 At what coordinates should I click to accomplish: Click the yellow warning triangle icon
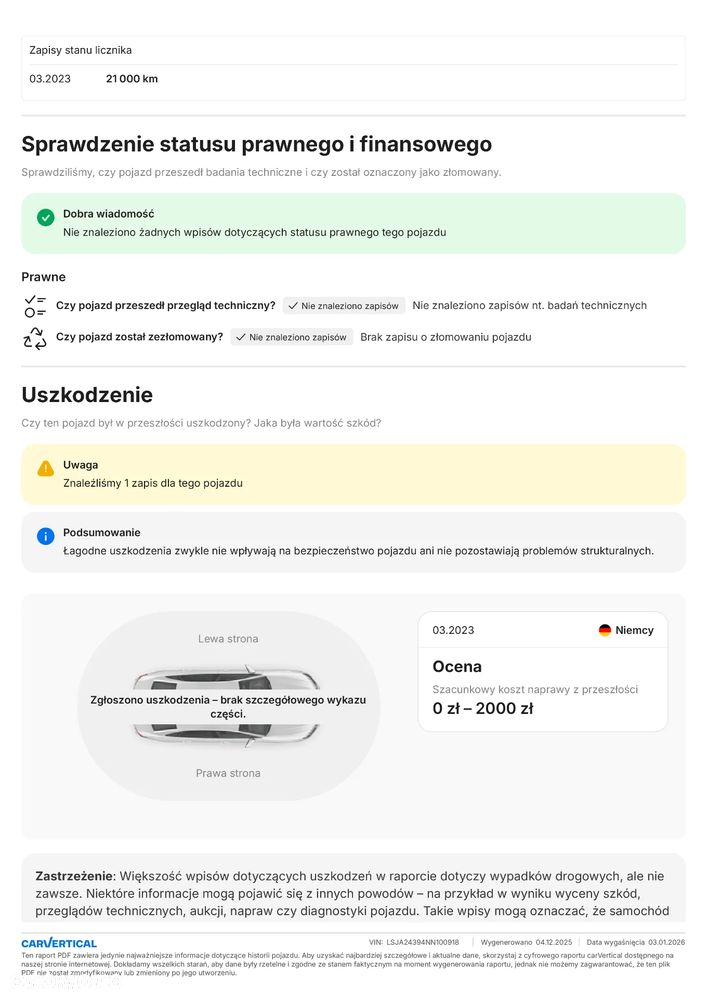(x=45, y=468)
